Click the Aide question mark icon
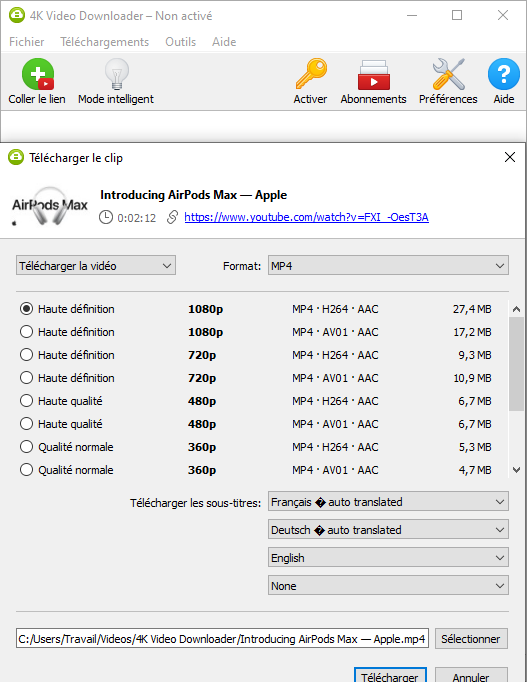The width and height of the screenshot is (527, 682). (504, 74)
